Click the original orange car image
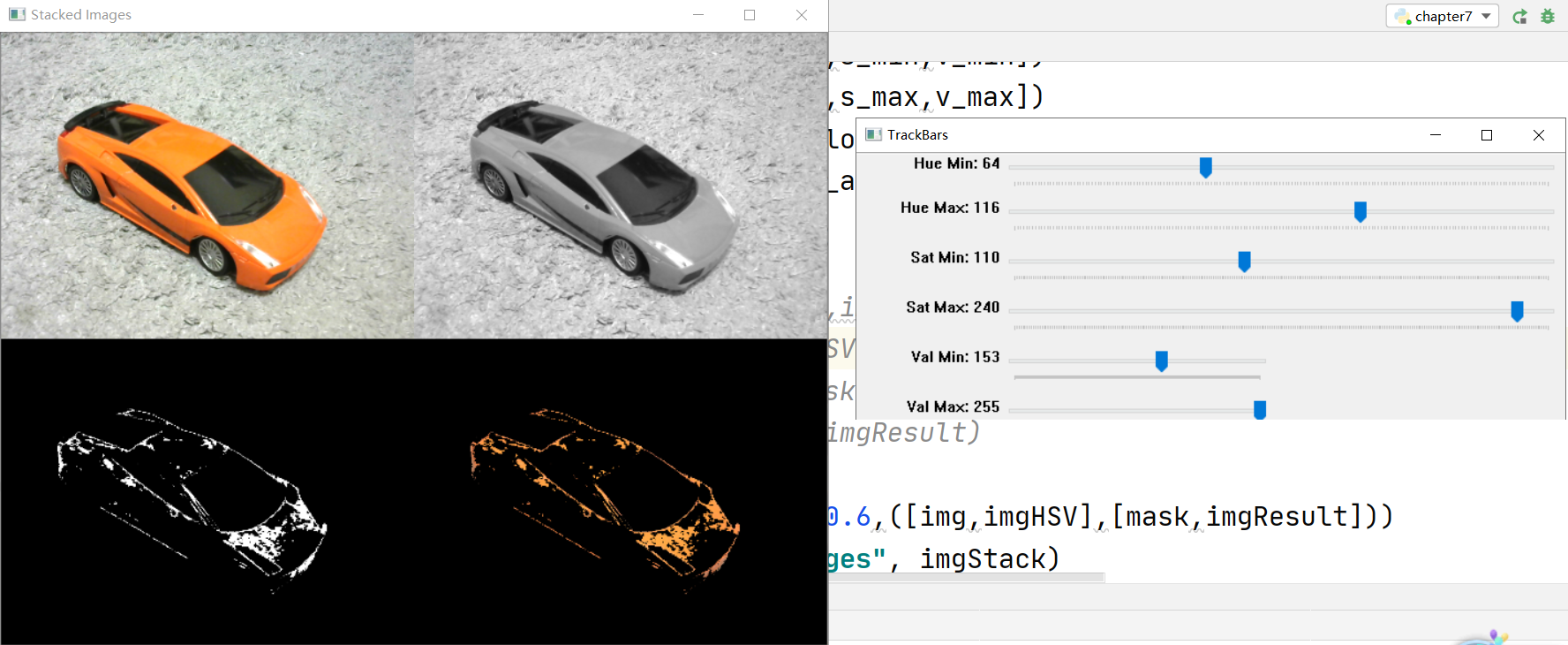The width and height of the screenshot is (1568, 645). pos(207,186)
